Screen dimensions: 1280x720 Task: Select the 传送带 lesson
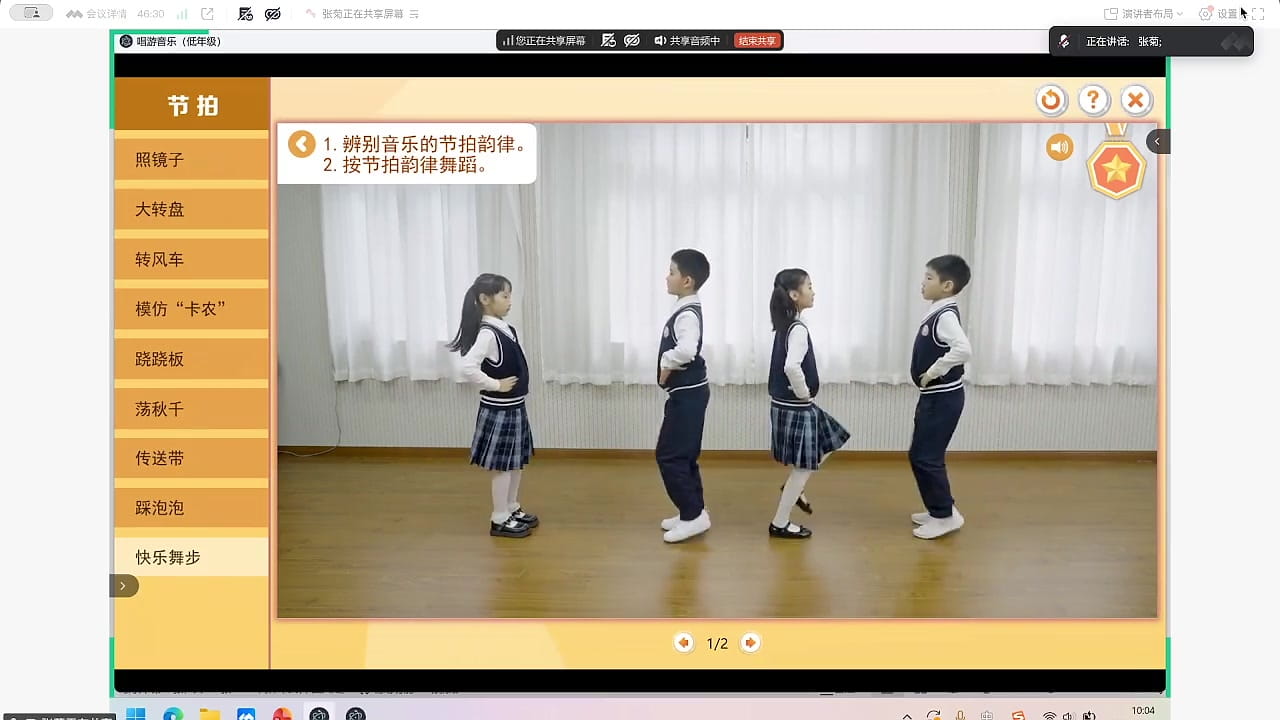[192, 458]
